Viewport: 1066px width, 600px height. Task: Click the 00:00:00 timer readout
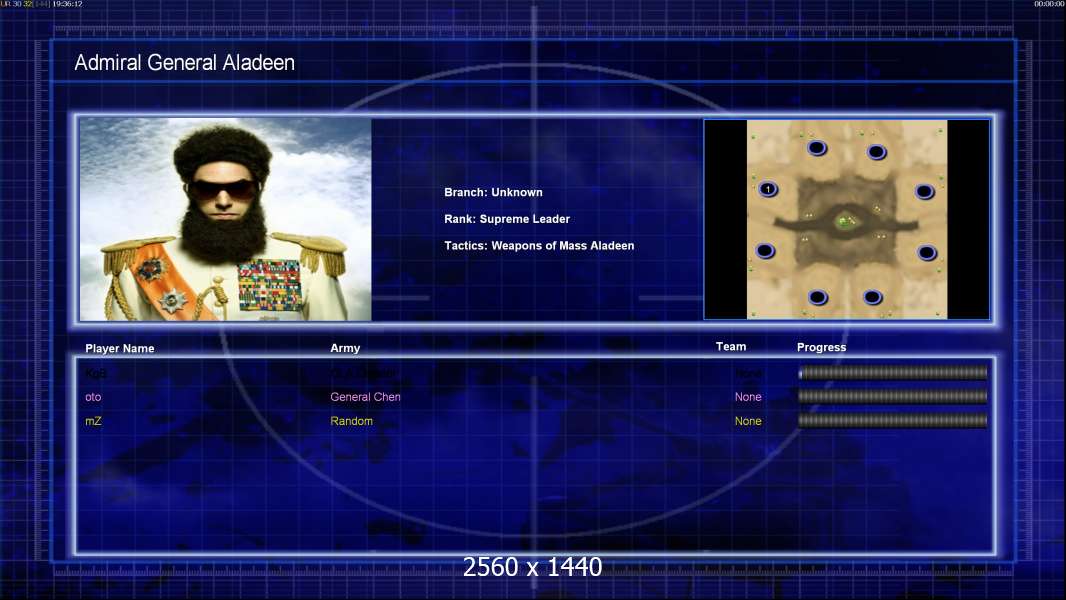point(1049,4)
